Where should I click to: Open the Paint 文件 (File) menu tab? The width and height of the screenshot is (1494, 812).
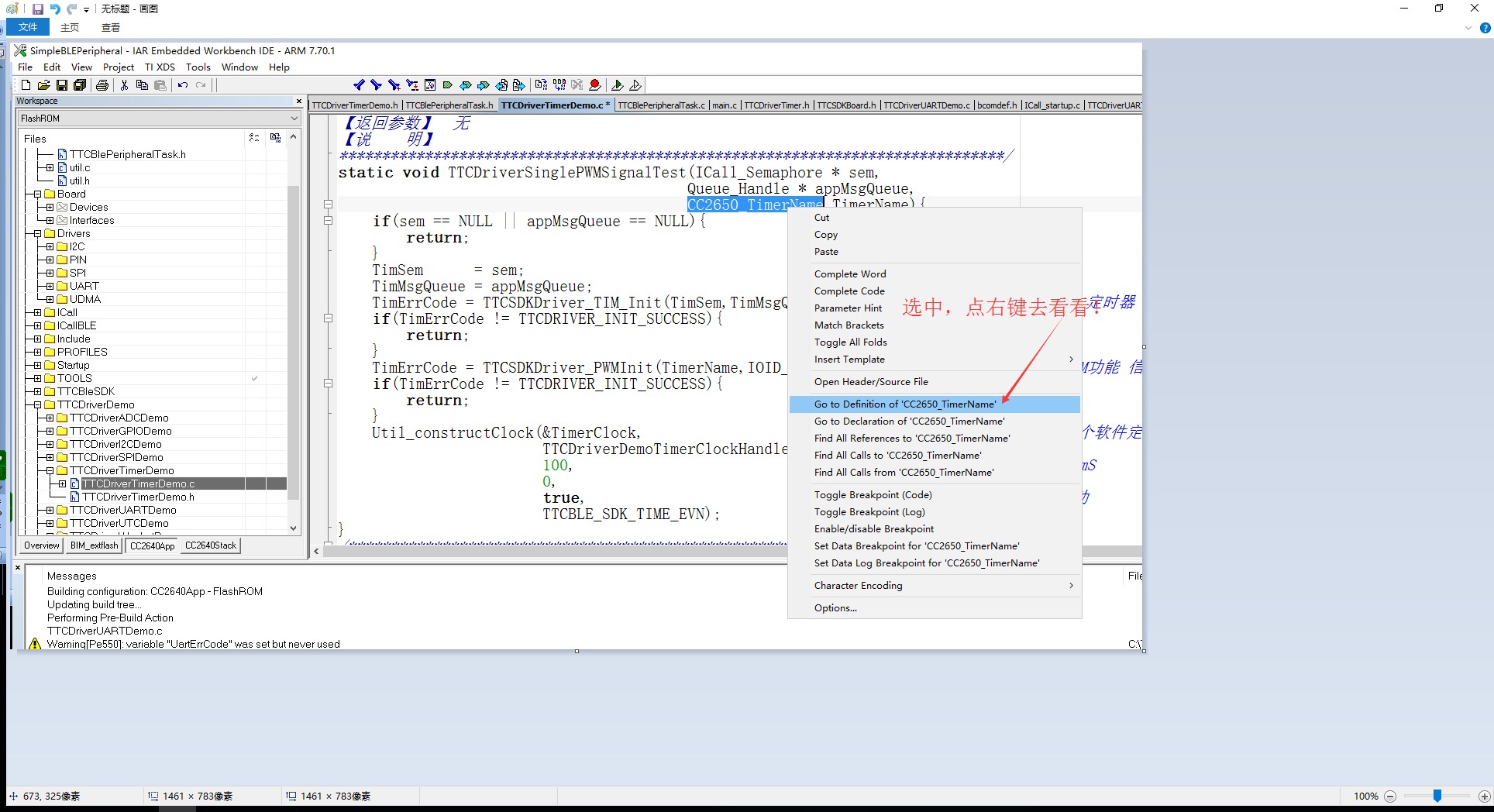pyautogui.click(x=28, y=27)
